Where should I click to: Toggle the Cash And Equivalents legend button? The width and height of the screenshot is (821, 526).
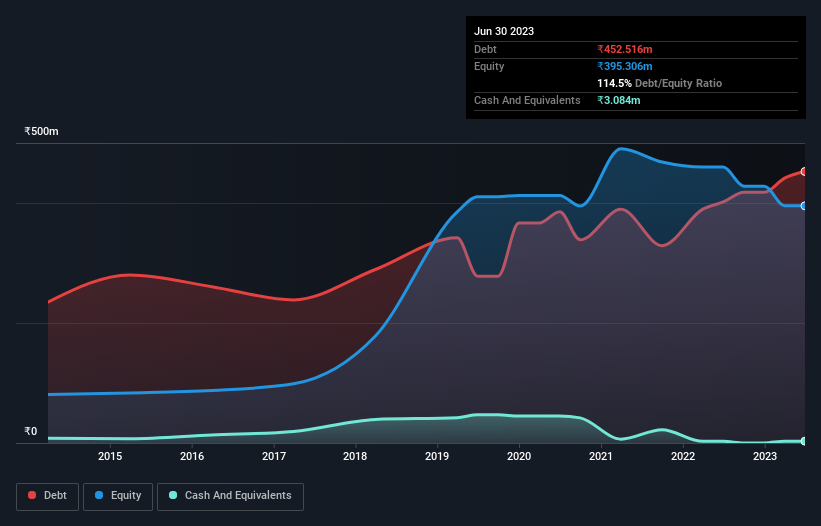click(230, 496)
